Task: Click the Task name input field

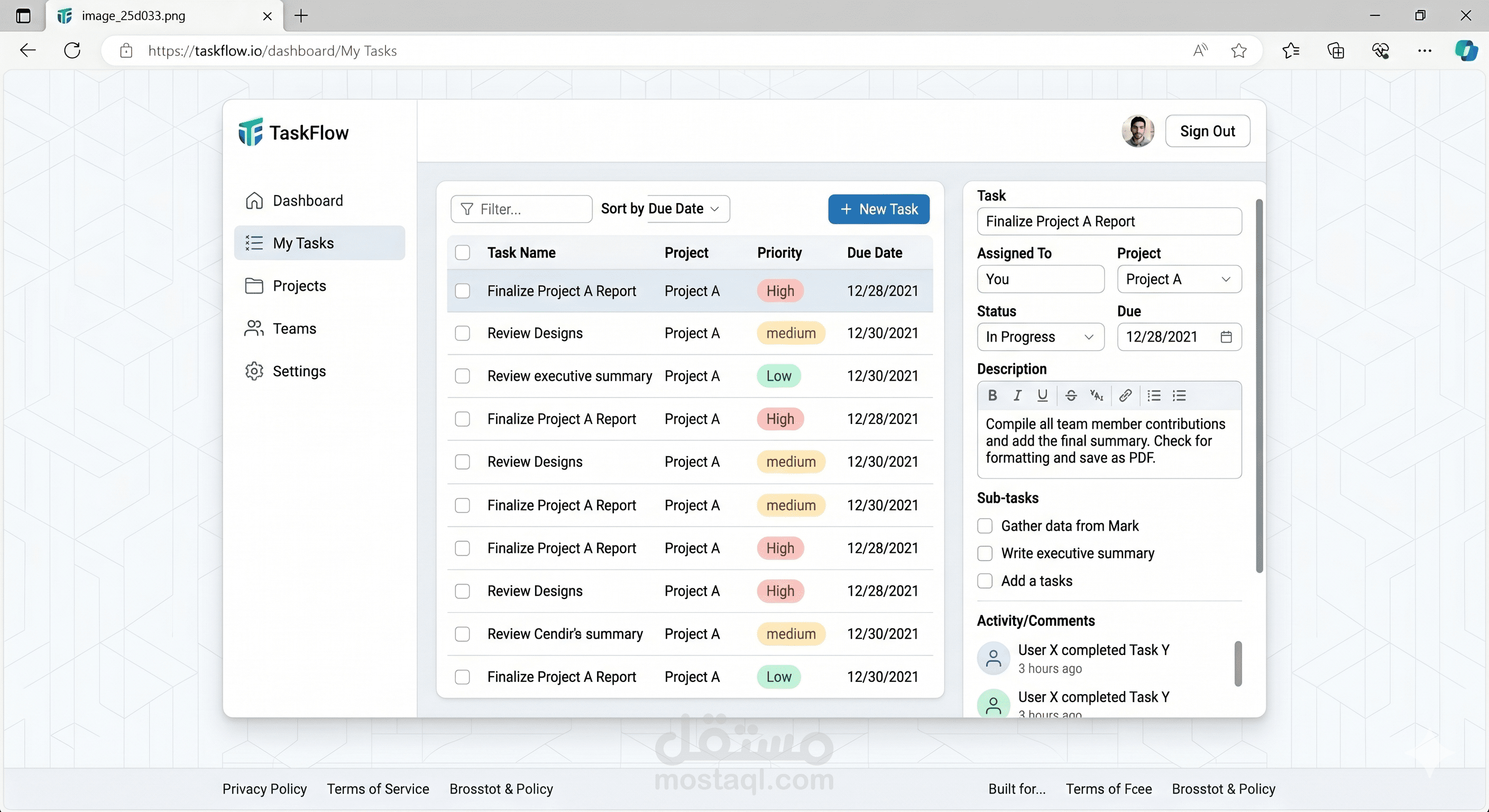Action: point(1109,222)
